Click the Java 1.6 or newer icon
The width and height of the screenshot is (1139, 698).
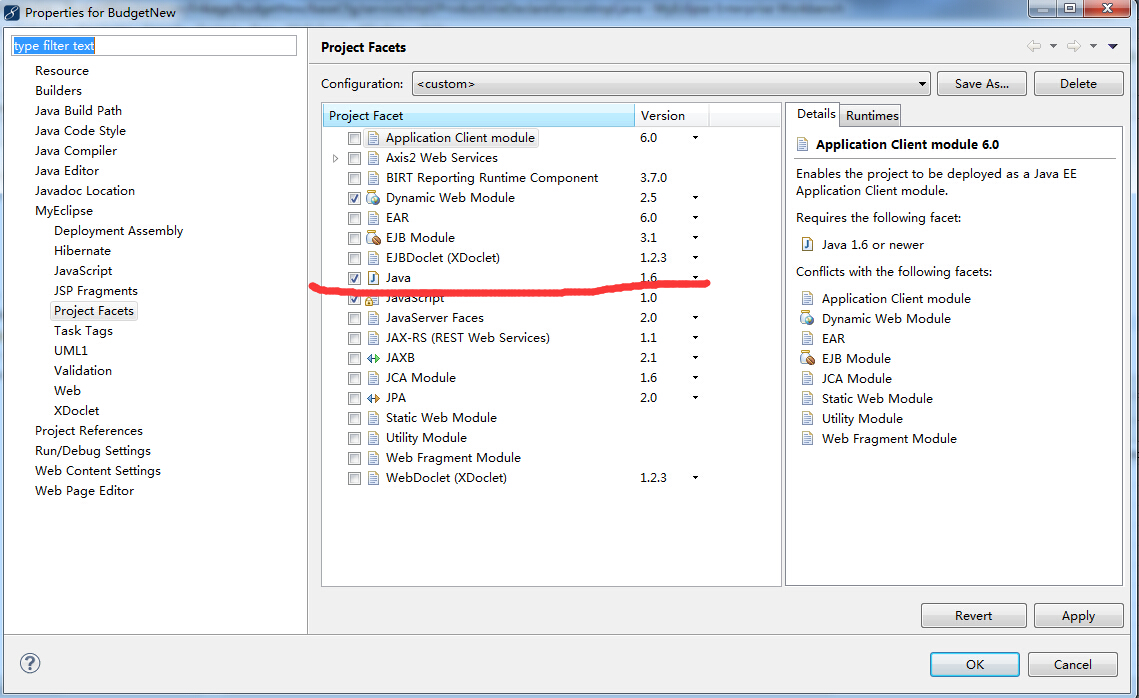(x=807, y=244)
